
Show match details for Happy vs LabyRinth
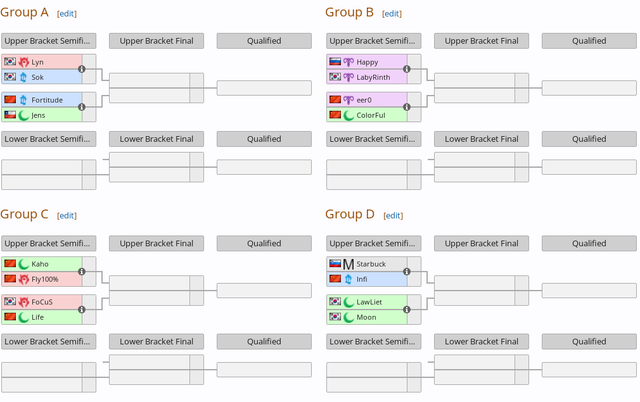pyautogui.click(x=407, y=69)
